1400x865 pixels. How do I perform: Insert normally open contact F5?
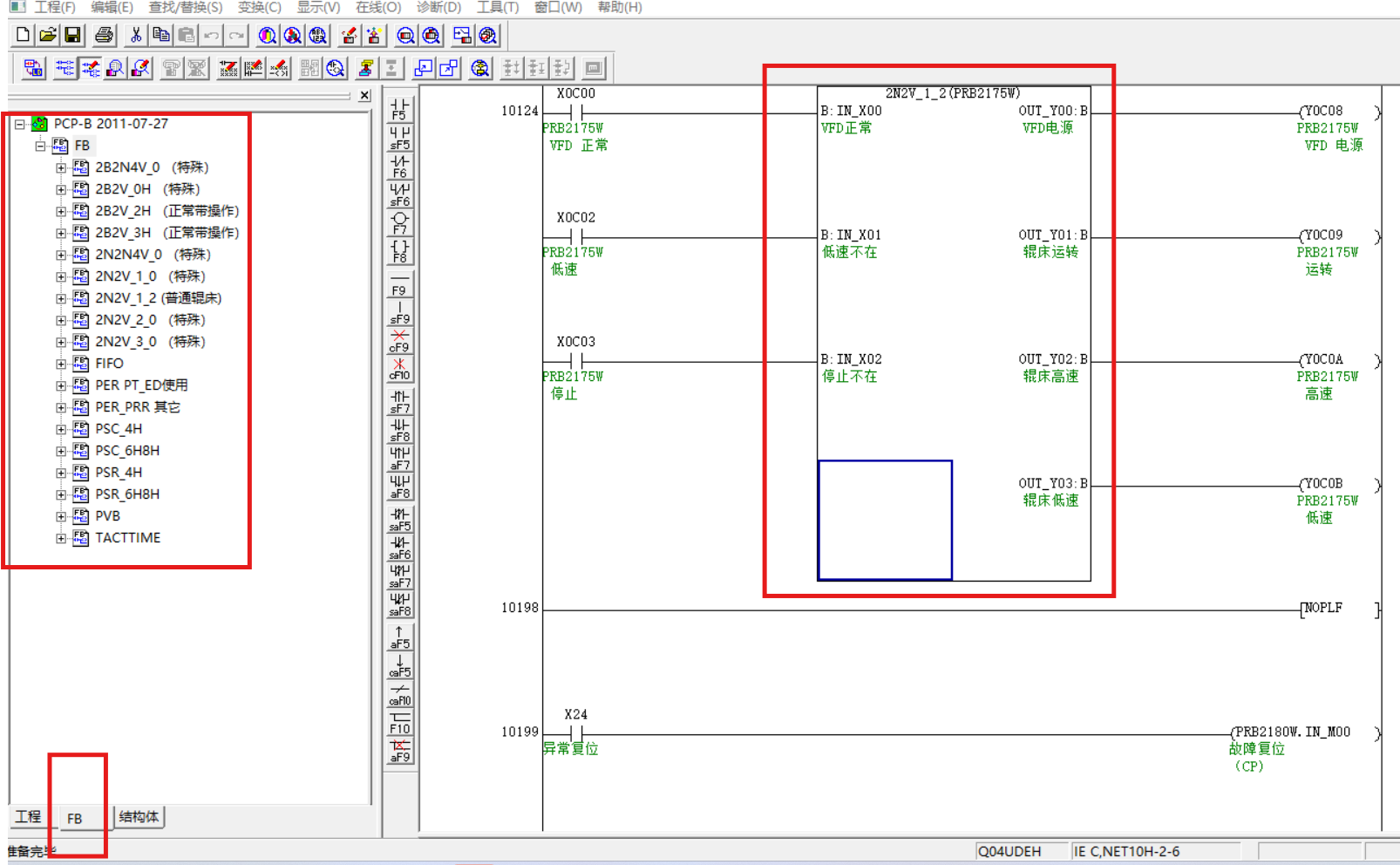click(399, 108)
